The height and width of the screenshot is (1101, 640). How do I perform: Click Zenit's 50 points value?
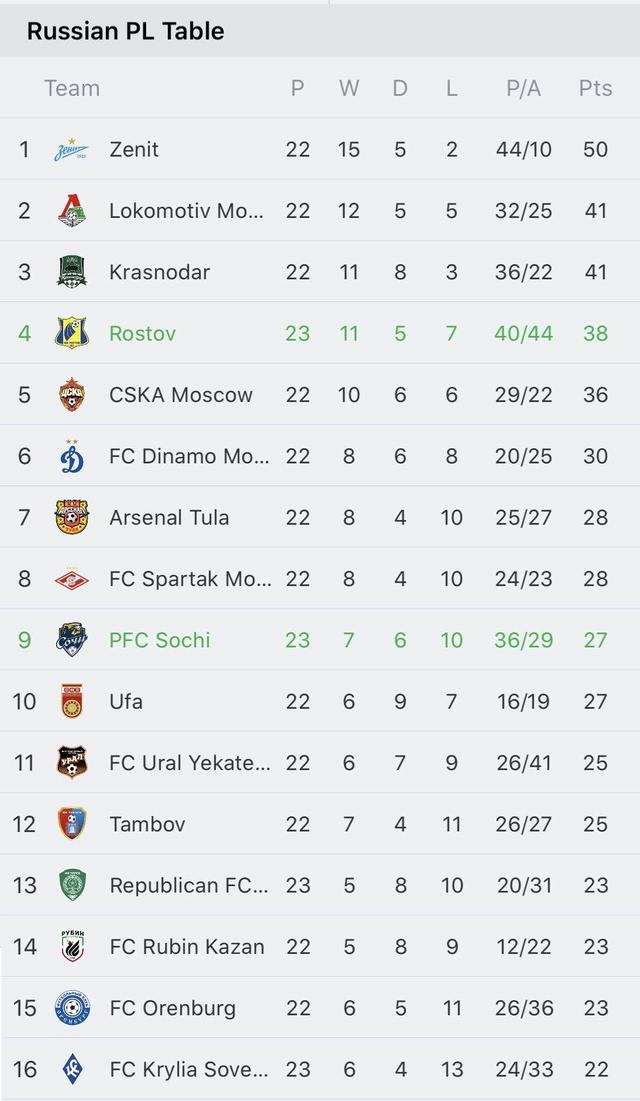coord(595,150)
